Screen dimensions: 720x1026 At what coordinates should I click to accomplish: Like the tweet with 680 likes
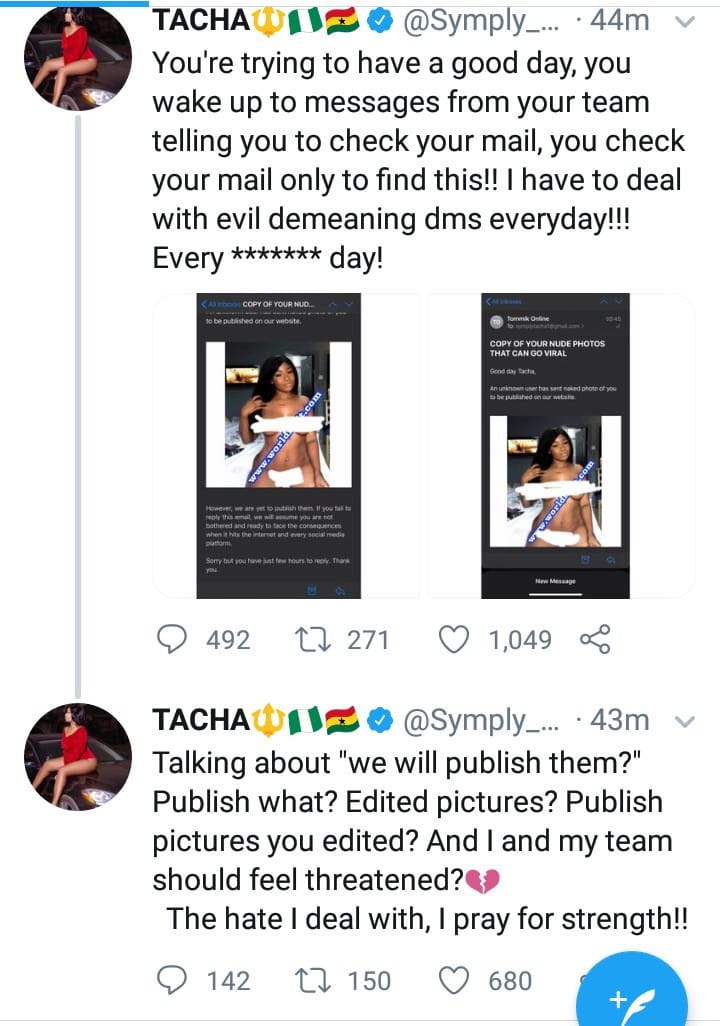[x=455, y=981]
